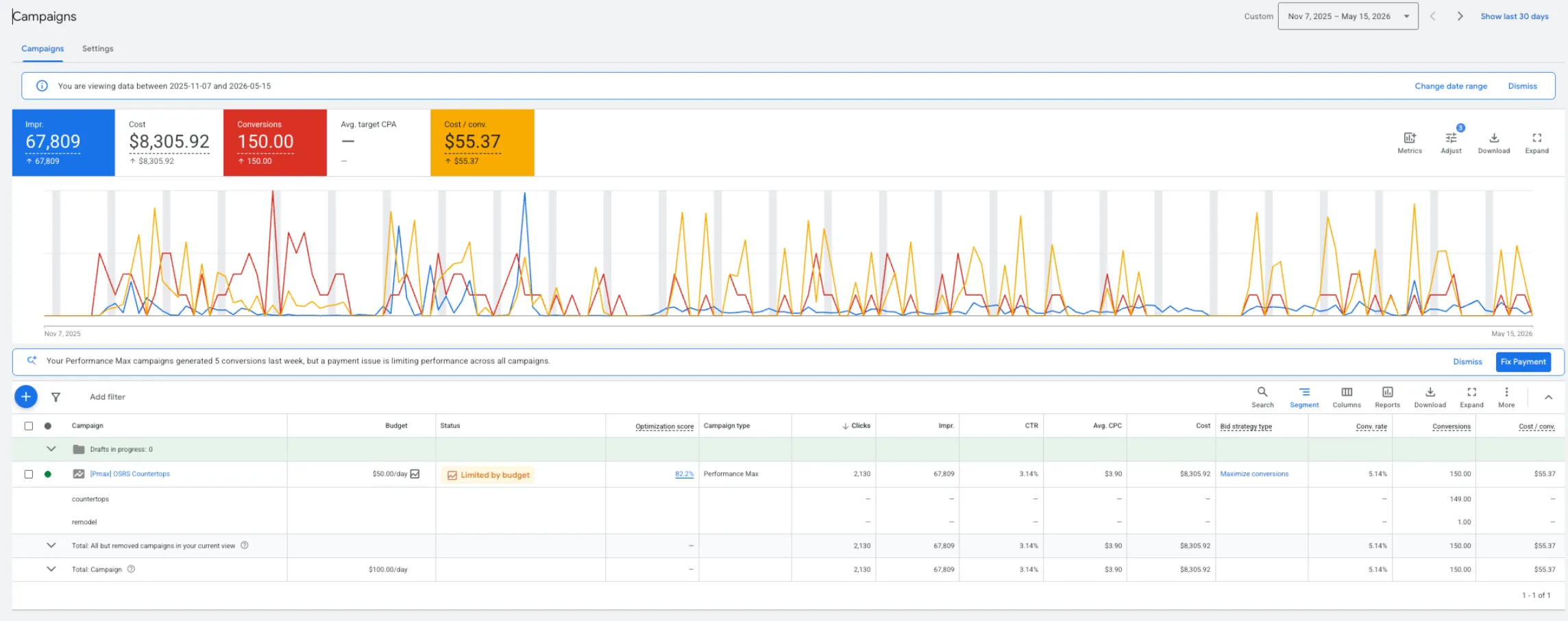
Task: Click the $100.00/day total budget value
Action: (x=388, y=569)
